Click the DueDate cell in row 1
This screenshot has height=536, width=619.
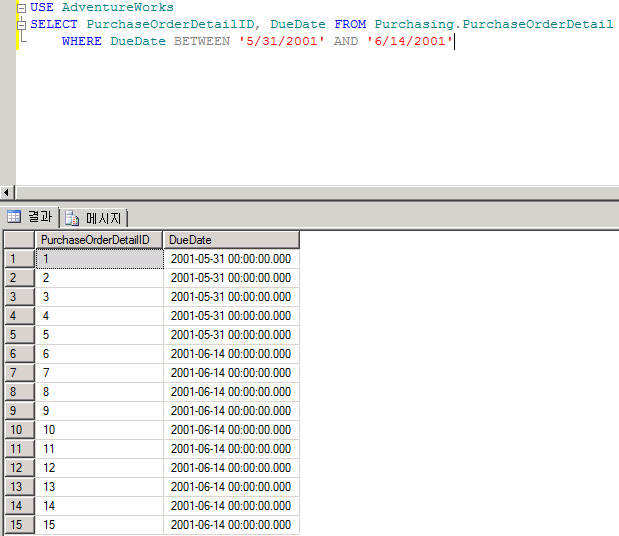tap(231, 259)
